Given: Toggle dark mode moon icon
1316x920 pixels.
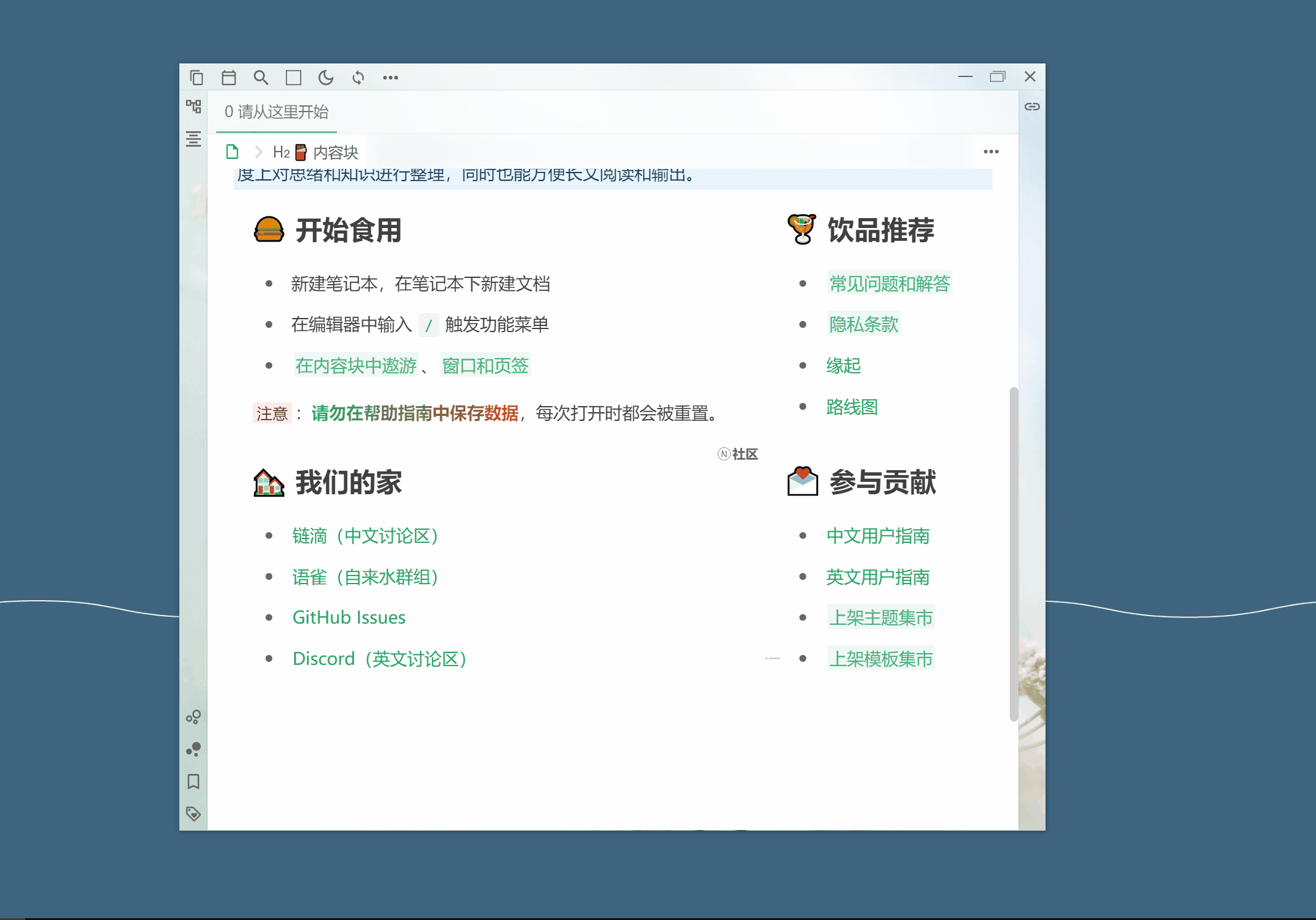Looking at the screenshot, I should click(x=326, y=78).
